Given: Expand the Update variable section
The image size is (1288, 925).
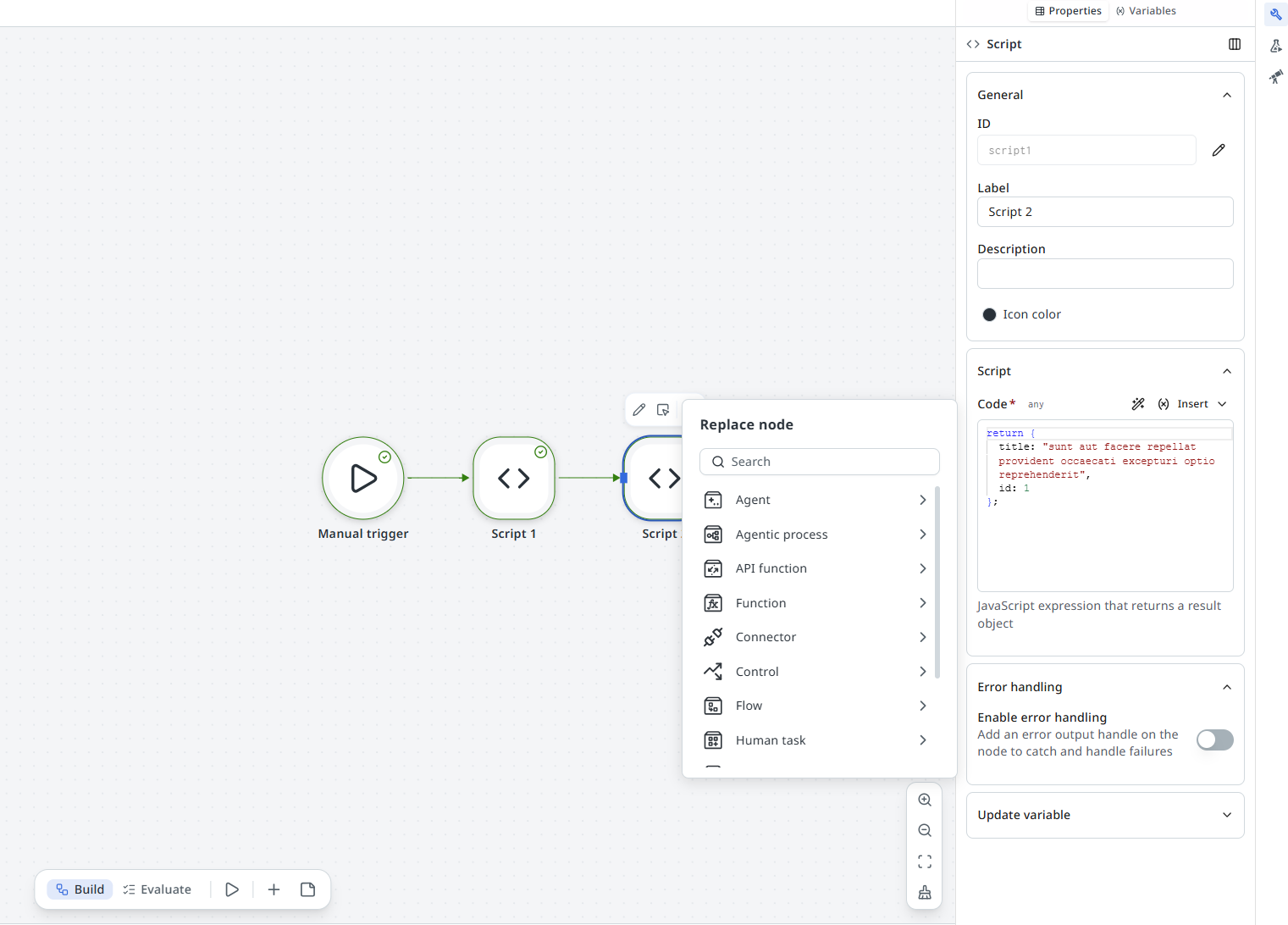Looking at the screenshot, I should point(1227,815).
